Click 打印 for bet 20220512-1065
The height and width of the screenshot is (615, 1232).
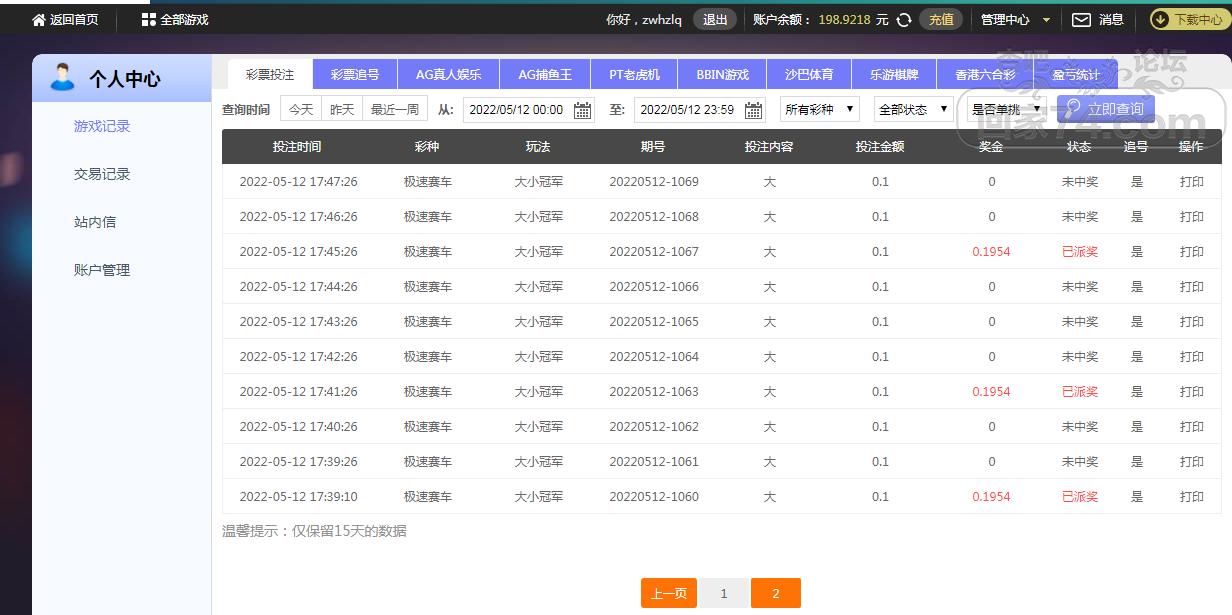click(x=1191, y=322)
